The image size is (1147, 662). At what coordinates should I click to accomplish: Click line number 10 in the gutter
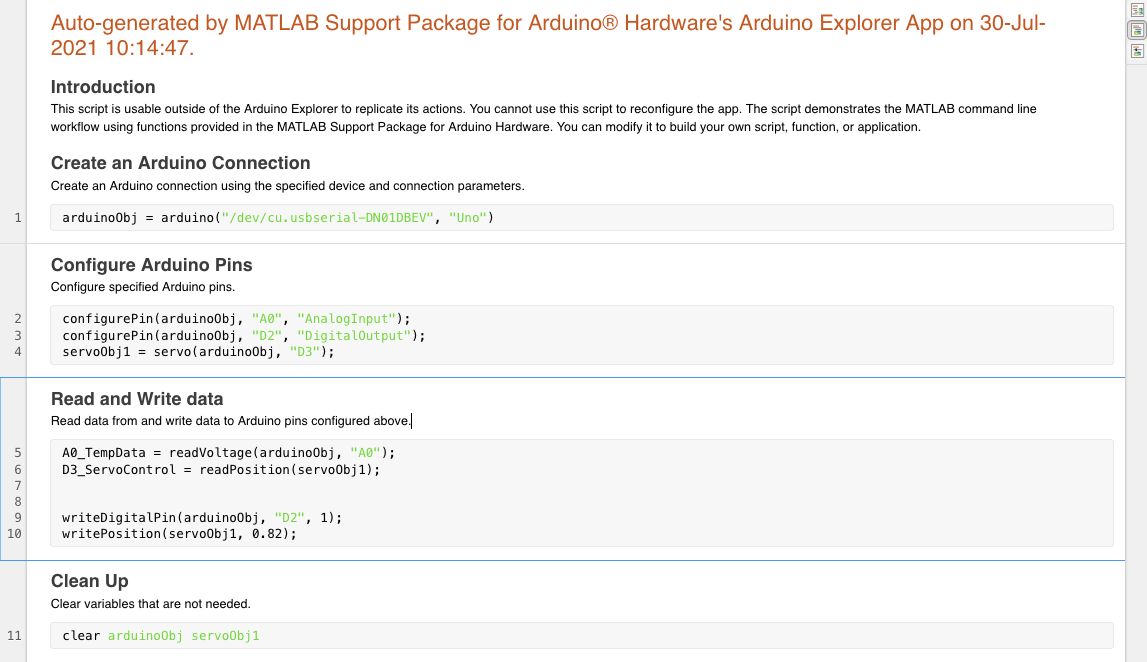tap(15, 534)
